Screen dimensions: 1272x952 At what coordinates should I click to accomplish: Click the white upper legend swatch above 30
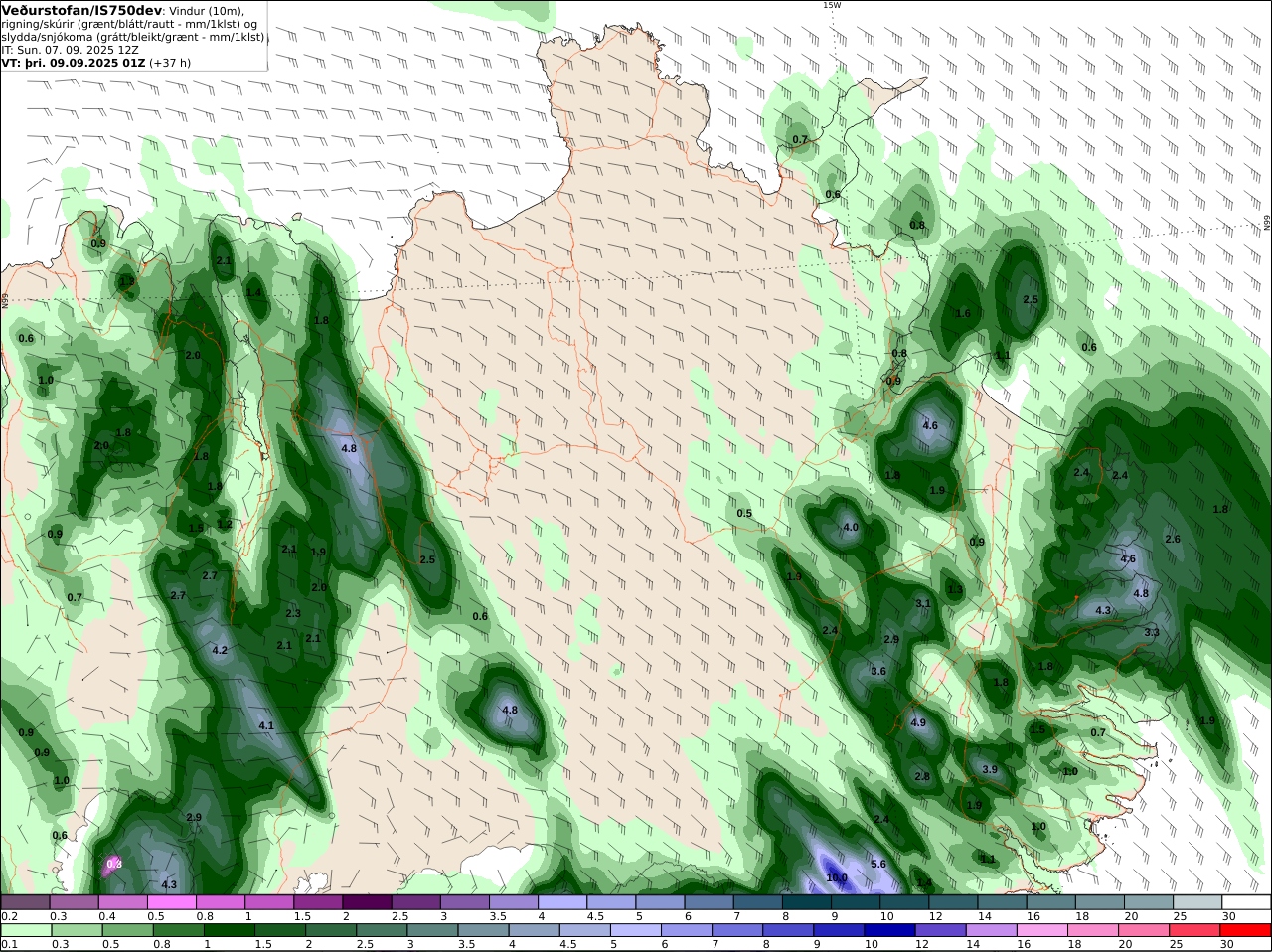click(x=1247, y=902)
